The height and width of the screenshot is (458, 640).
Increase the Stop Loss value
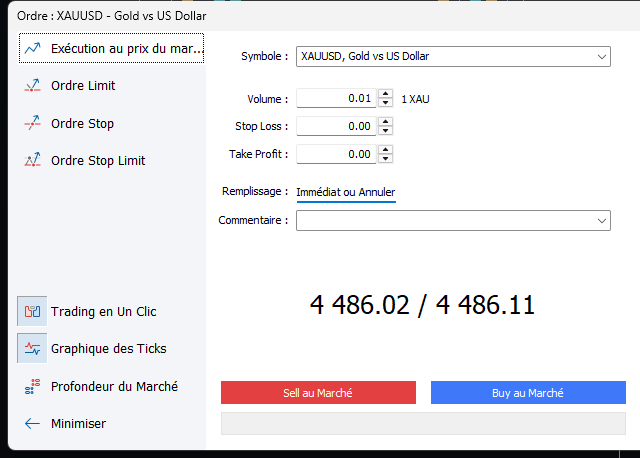click(385, 122)
